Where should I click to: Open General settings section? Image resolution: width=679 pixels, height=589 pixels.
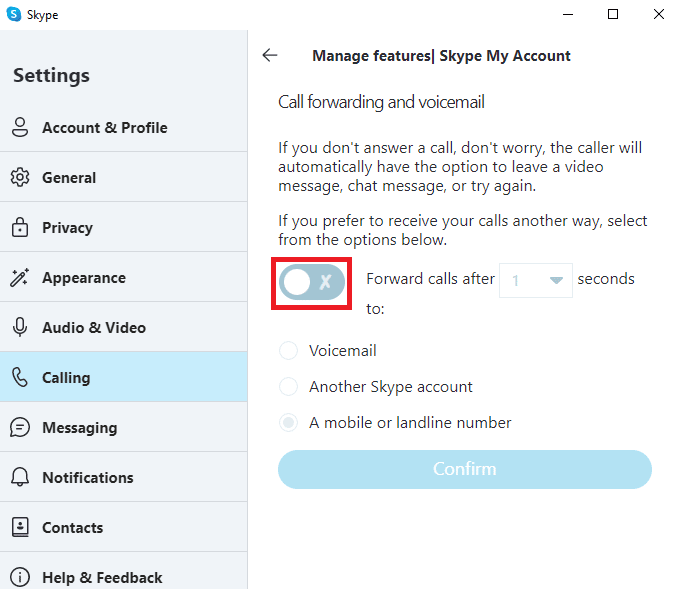124,177
